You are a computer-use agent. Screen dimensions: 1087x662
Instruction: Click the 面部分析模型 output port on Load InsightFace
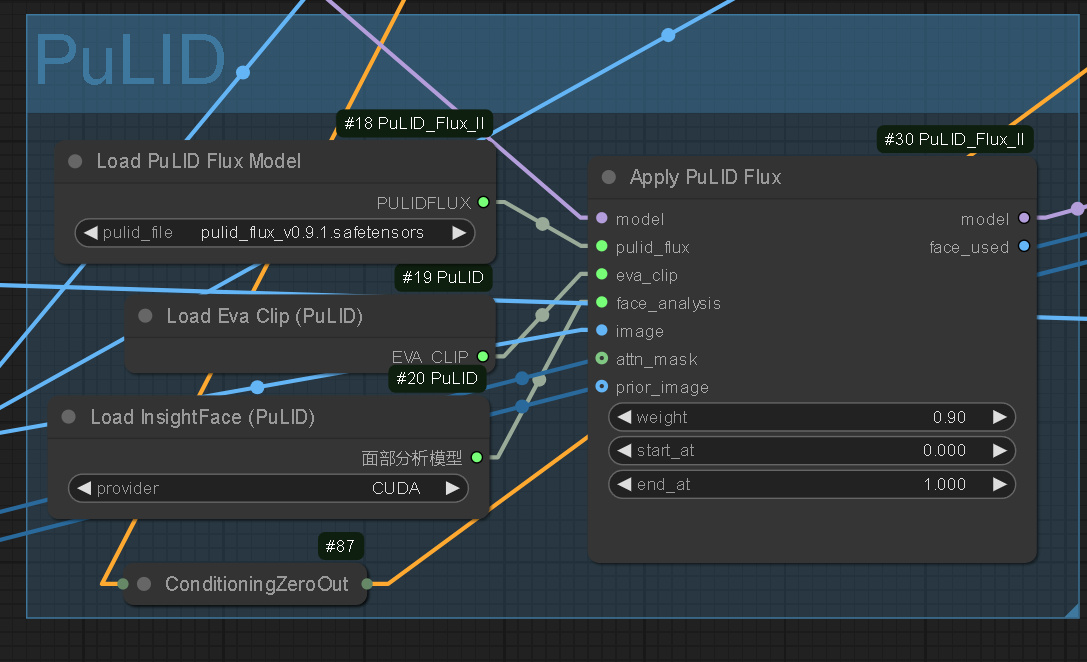pyautogui.click(x=477, y=457)
